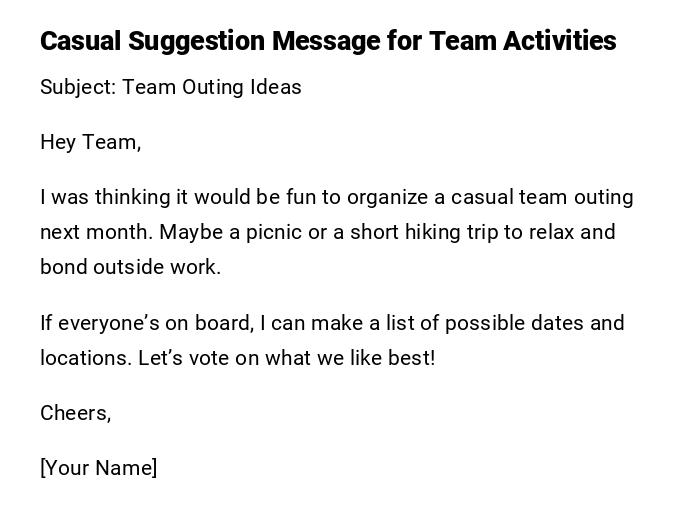Click the line starting "I was thinking"
The height and width of the screenshot is (530, 700).
tap(336, 197)
